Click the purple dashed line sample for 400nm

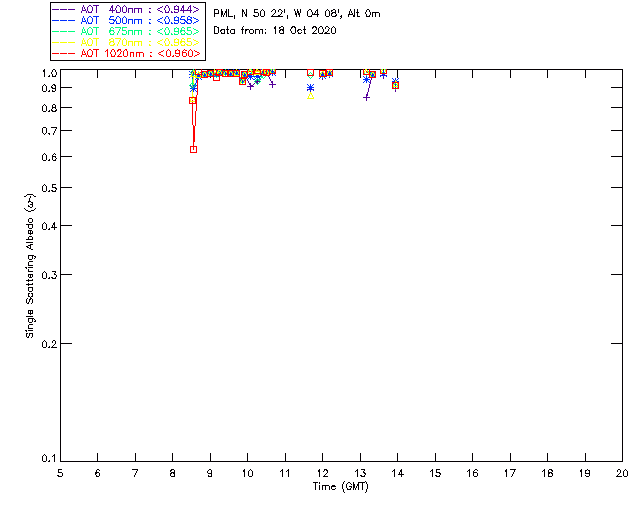(x=64, y=9)
